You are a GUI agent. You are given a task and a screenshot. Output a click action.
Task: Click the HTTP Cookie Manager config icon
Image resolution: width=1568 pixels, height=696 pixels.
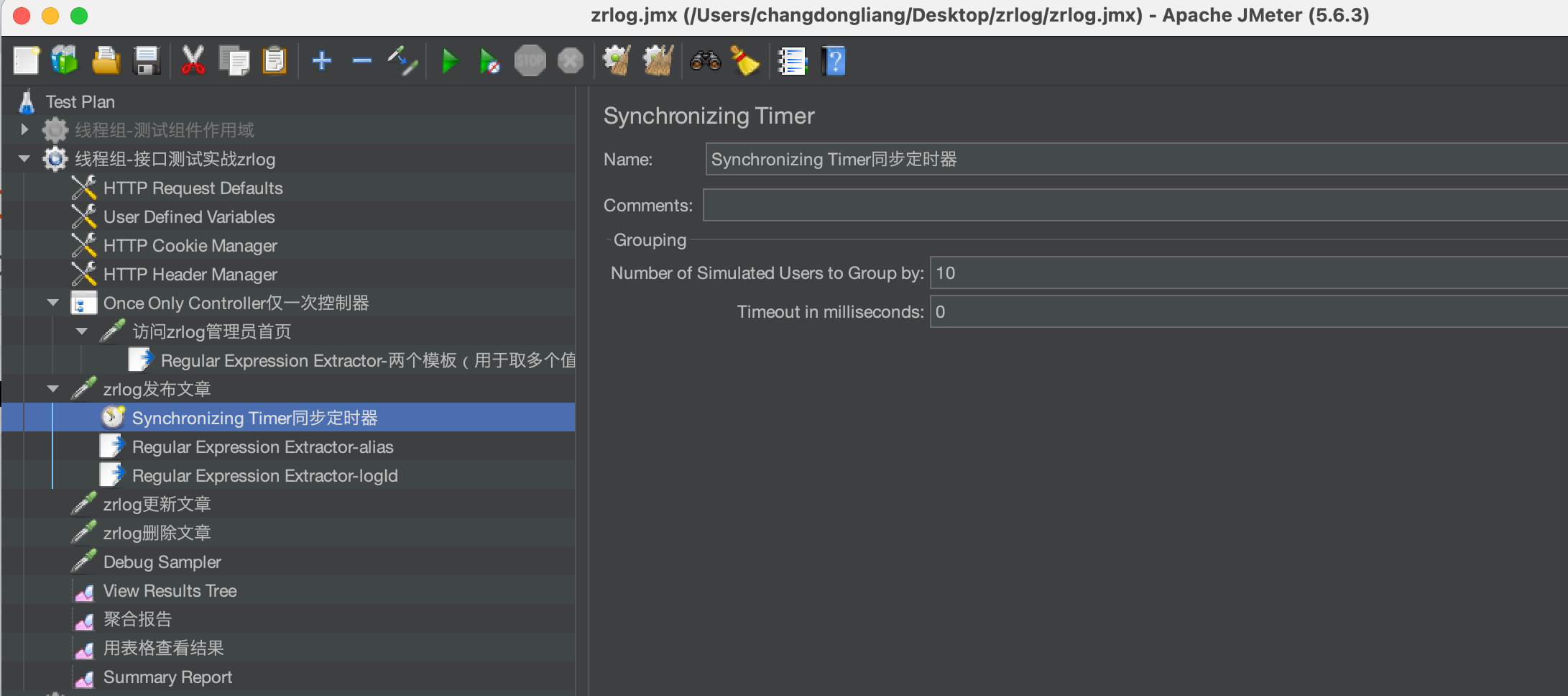coord(84,245)
